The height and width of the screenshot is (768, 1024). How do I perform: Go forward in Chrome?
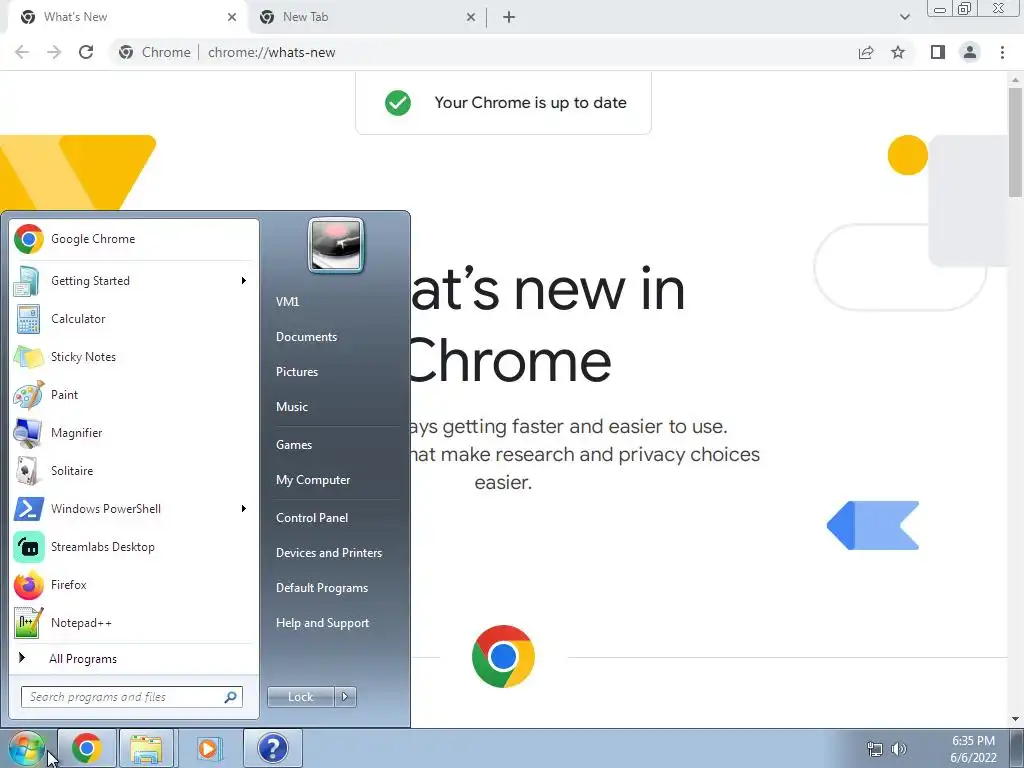(x=54, y=52)
